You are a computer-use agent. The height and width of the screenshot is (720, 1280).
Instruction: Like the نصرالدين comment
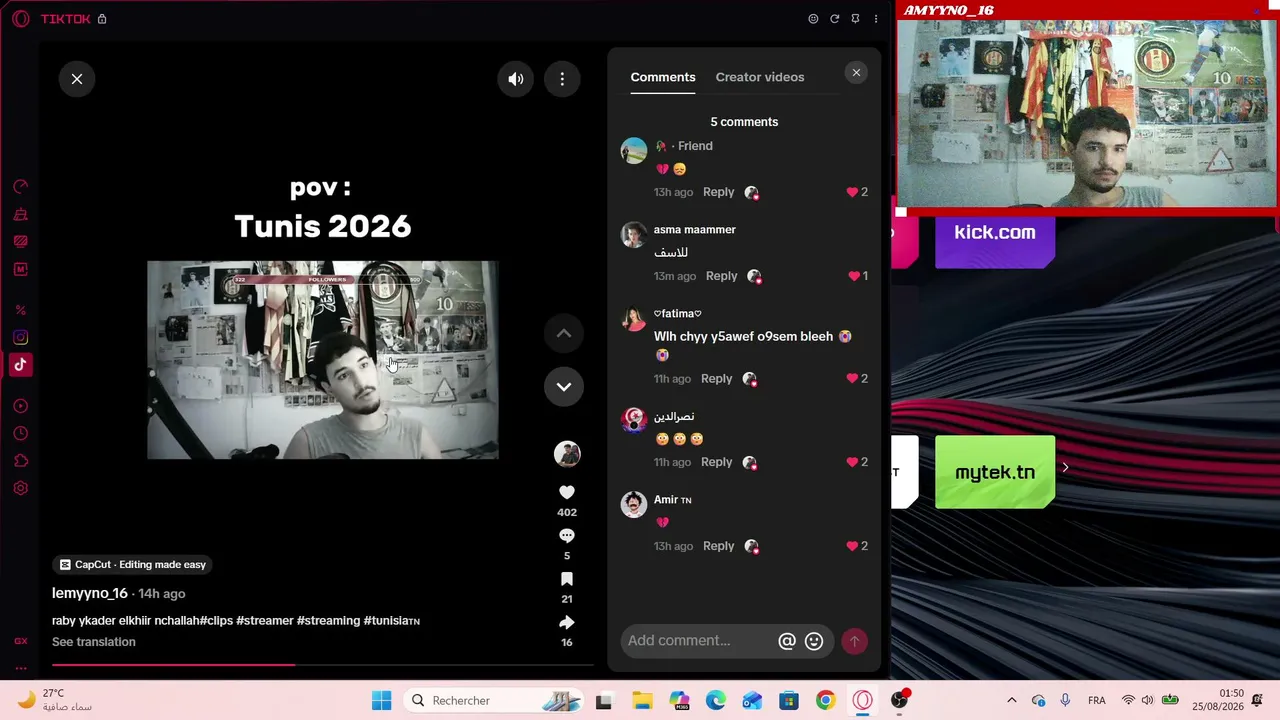click(852, 462)
